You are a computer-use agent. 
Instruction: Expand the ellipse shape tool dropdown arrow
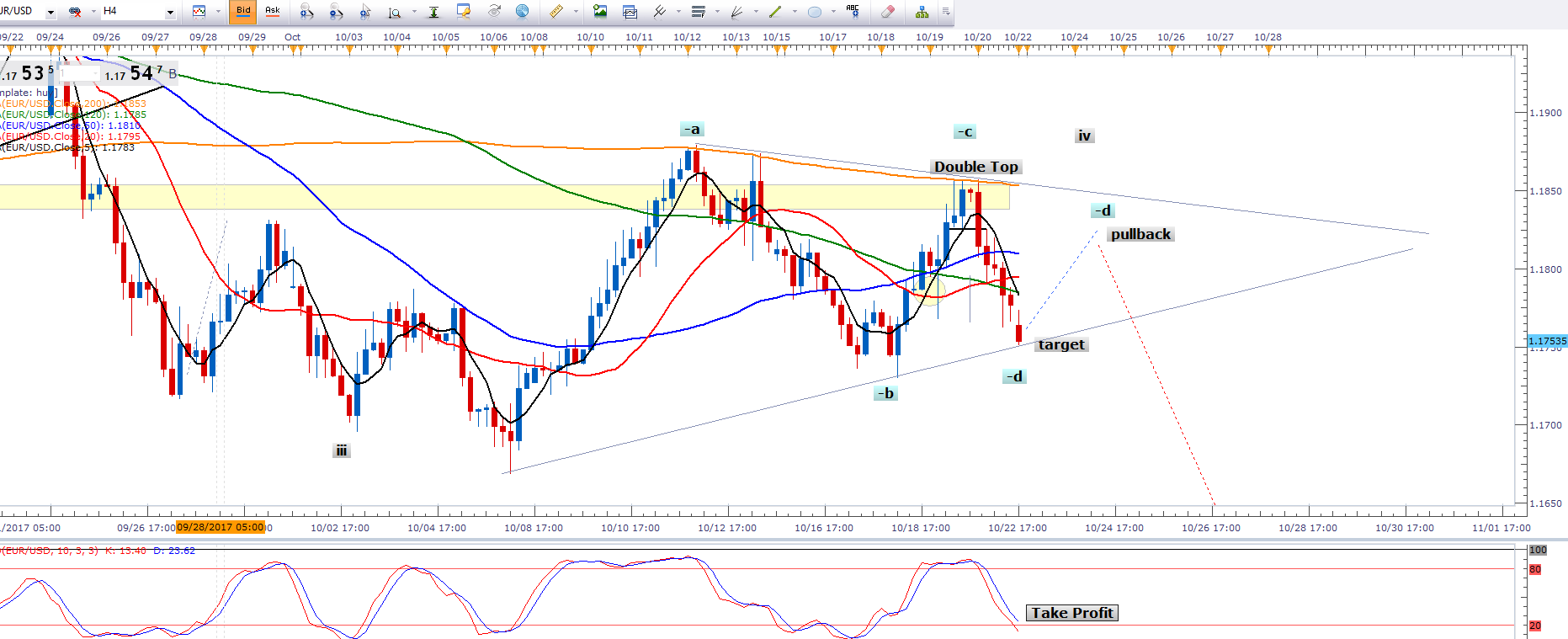tap(833, 12)
